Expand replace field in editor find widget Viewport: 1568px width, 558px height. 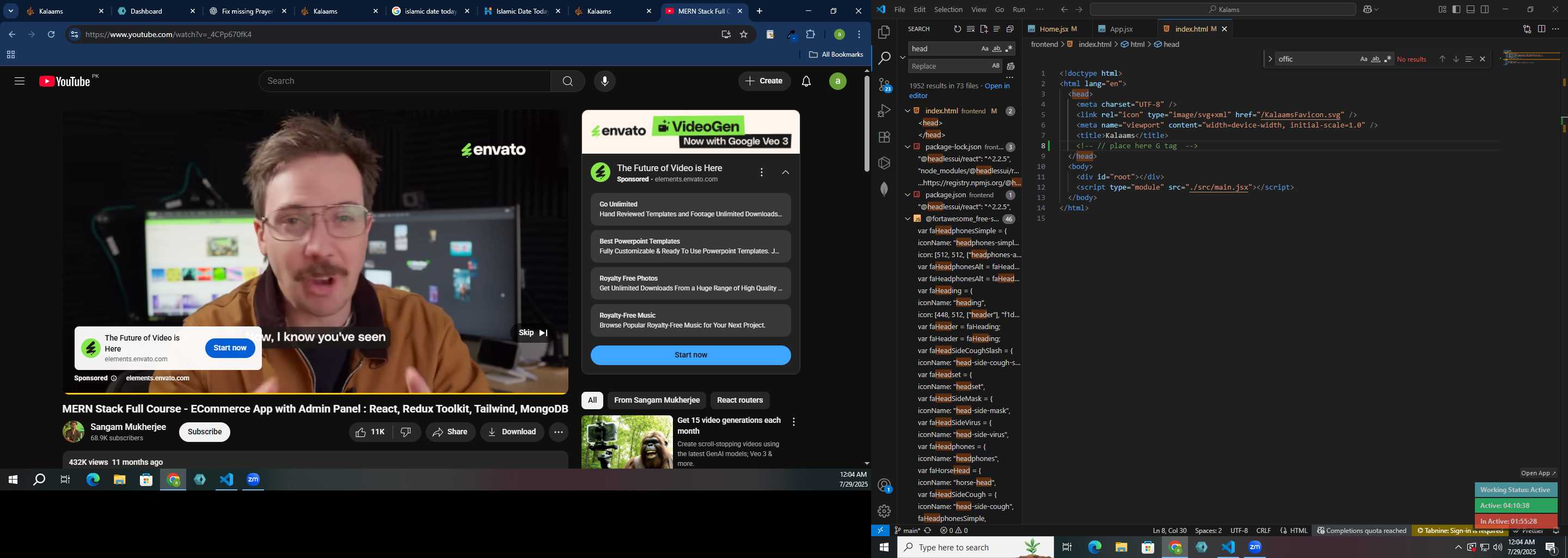click(x=1270, y=59)
